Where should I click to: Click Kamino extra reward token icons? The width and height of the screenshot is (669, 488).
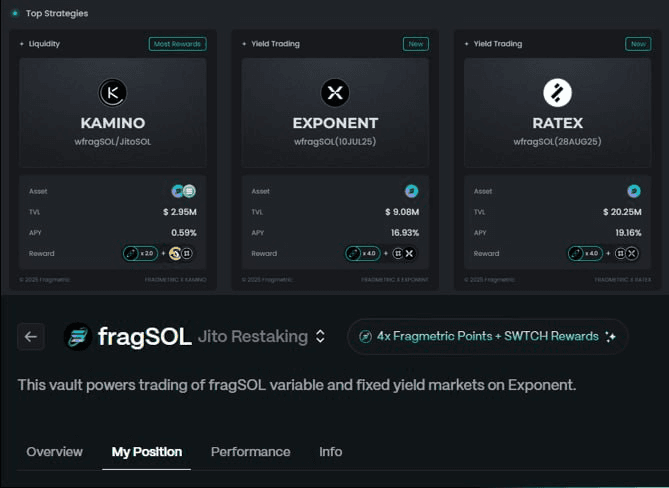181,253
